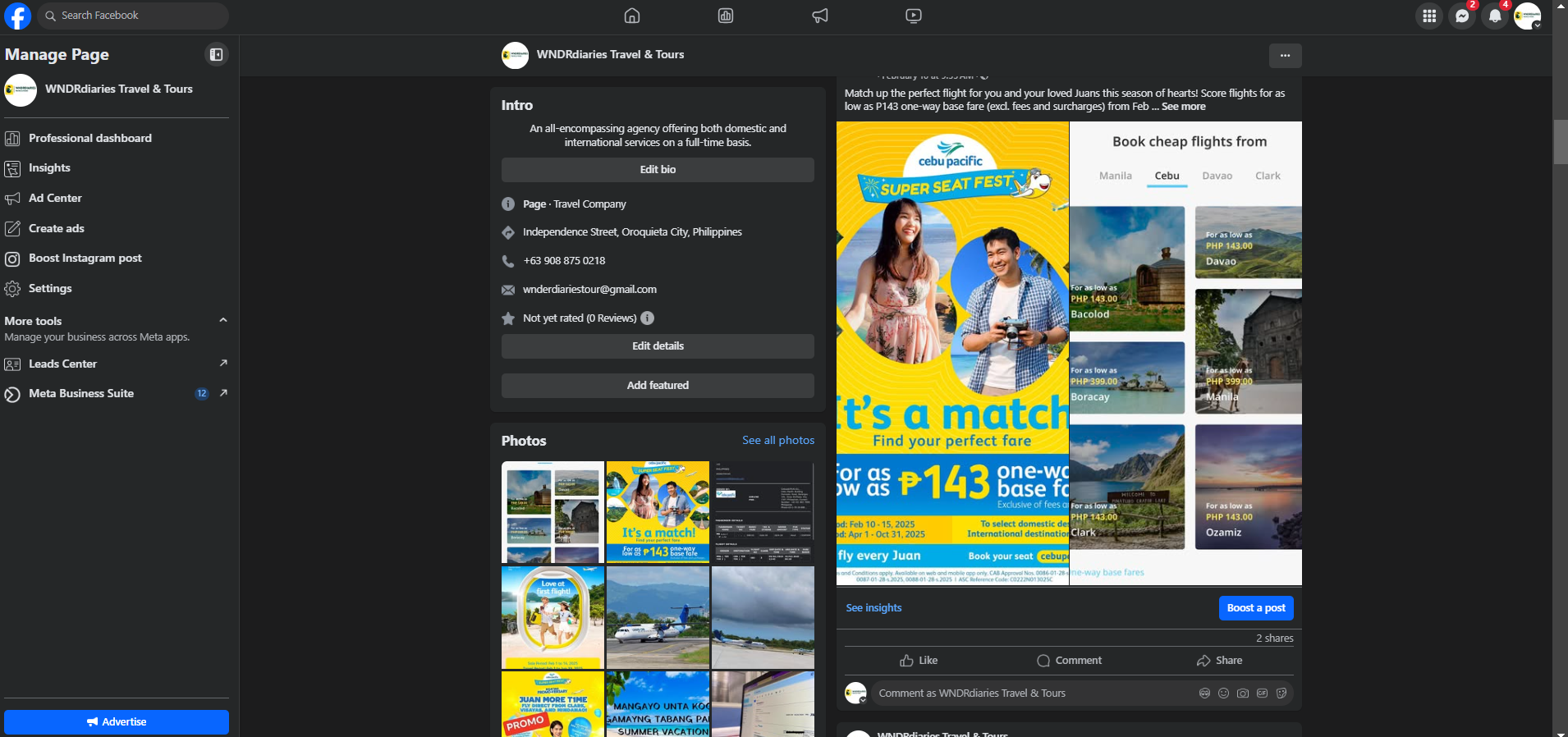Click the blue Advertise button
This screenshot has height=737, width=1568.
tap(117, 722)
